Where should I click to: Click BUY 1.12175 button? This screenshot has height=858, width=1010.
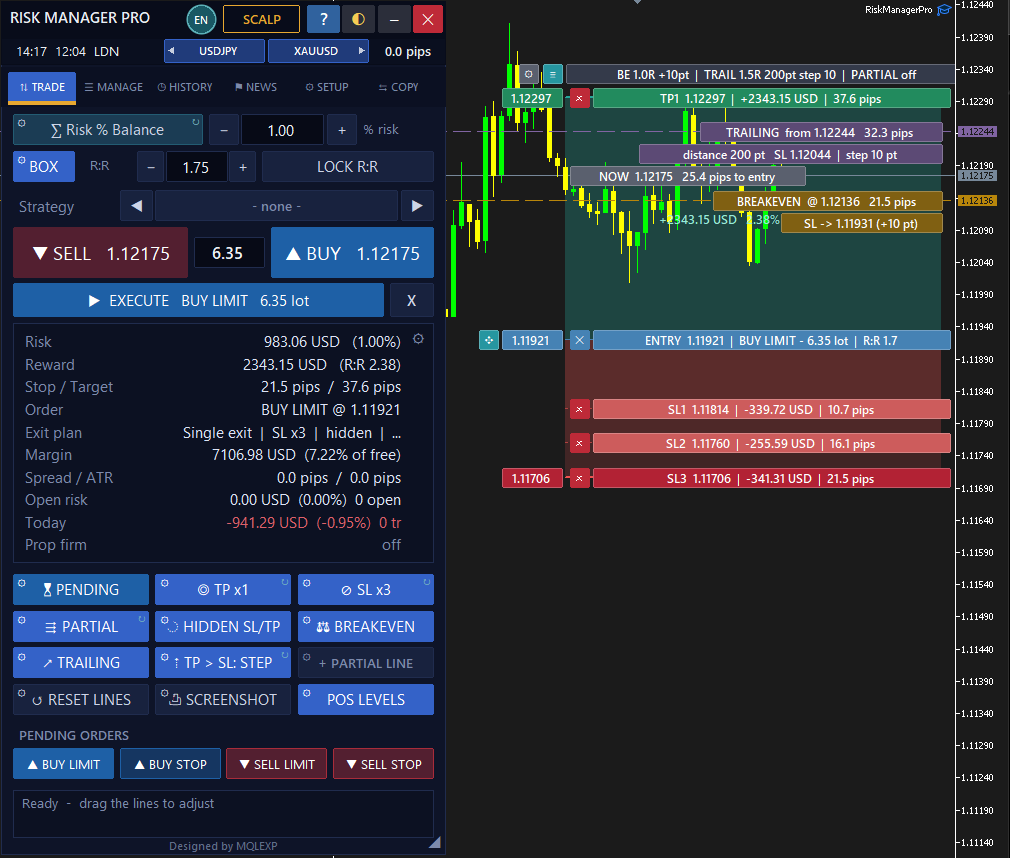[x=352, y=253]
